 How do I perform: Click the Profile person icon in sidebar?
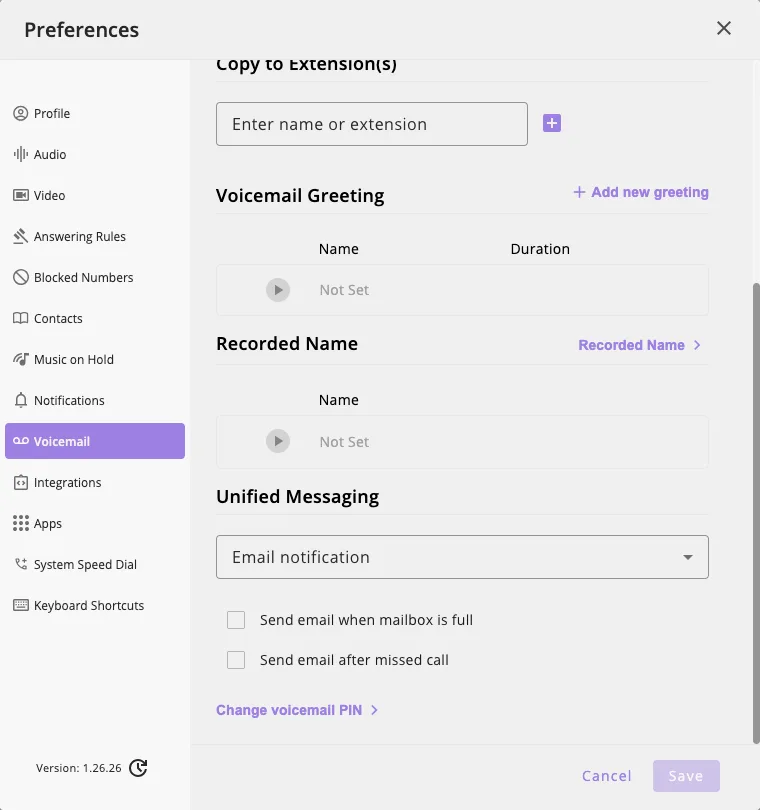(x=21, y=114)
